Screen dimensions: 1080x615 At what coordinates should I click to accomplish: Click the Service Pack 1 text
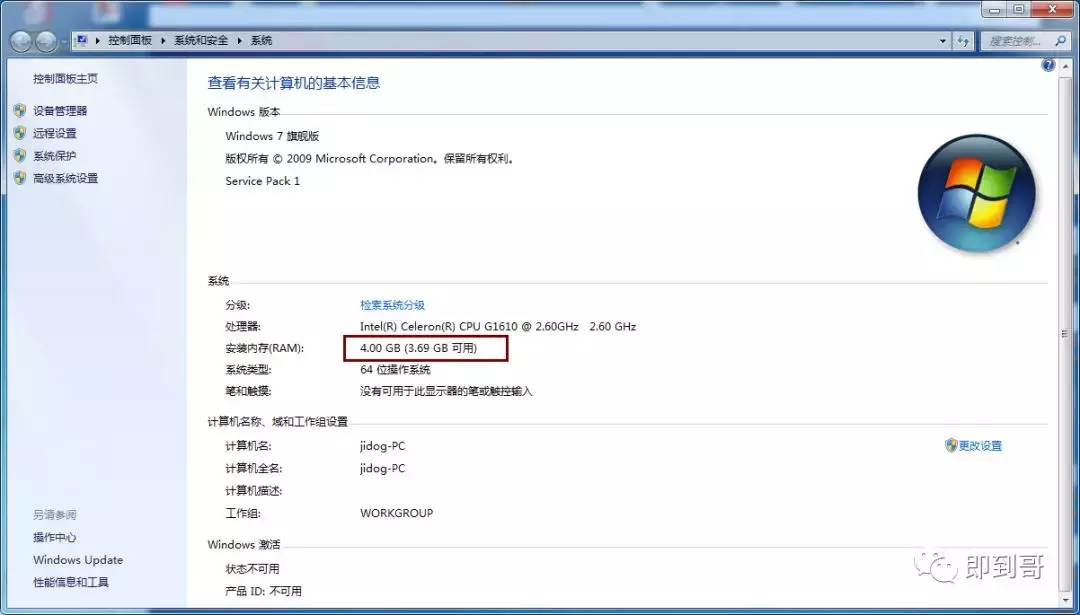[262, 181]
